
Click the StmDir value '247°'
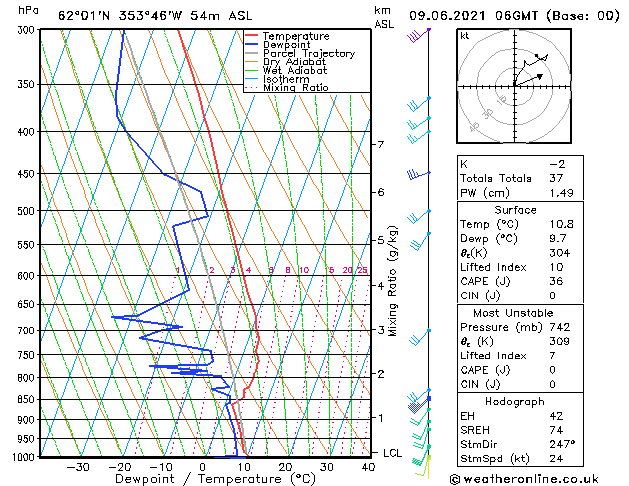tap(562, 444)
